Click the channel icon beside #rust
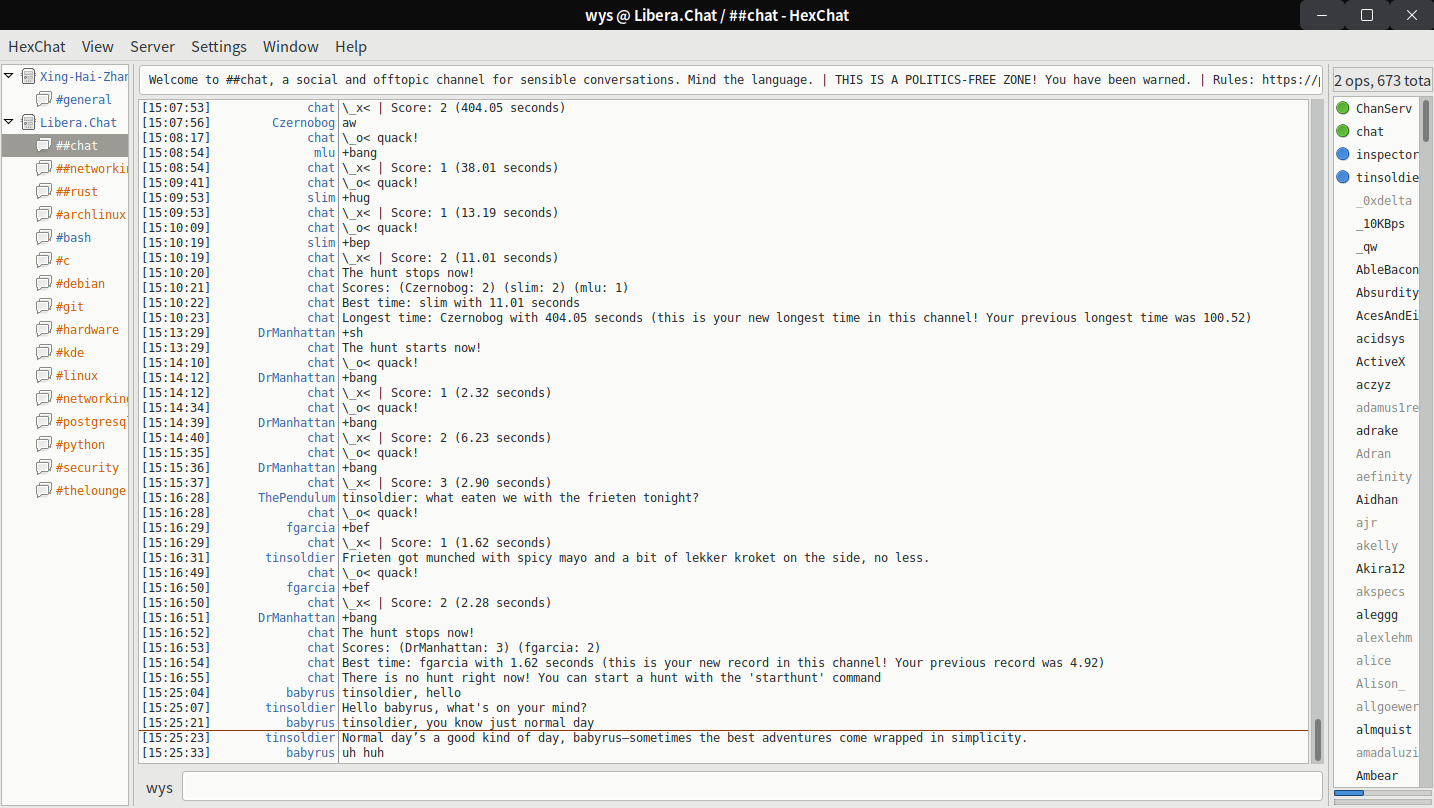The height and width of the screenshot is (808, 1434). (x=44, y=191)
